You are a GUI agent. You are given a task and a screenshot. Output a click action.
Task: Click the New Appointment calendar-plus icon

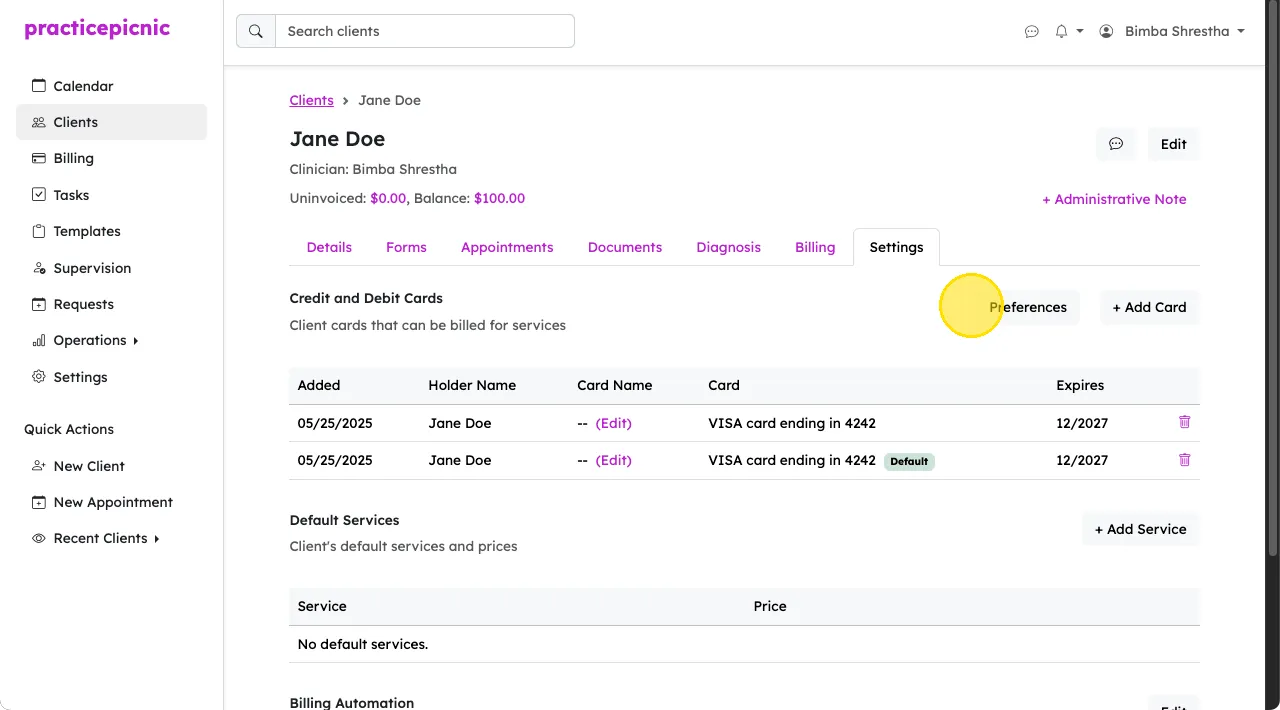point(39,502)
